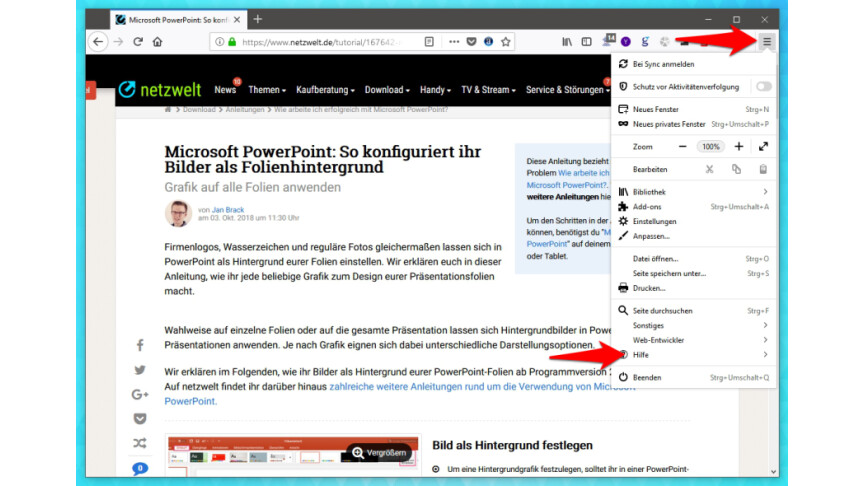The image size is (864, 486).
Task: Expand the Bibliothek submenu
Action: click(x=694, y=192)
